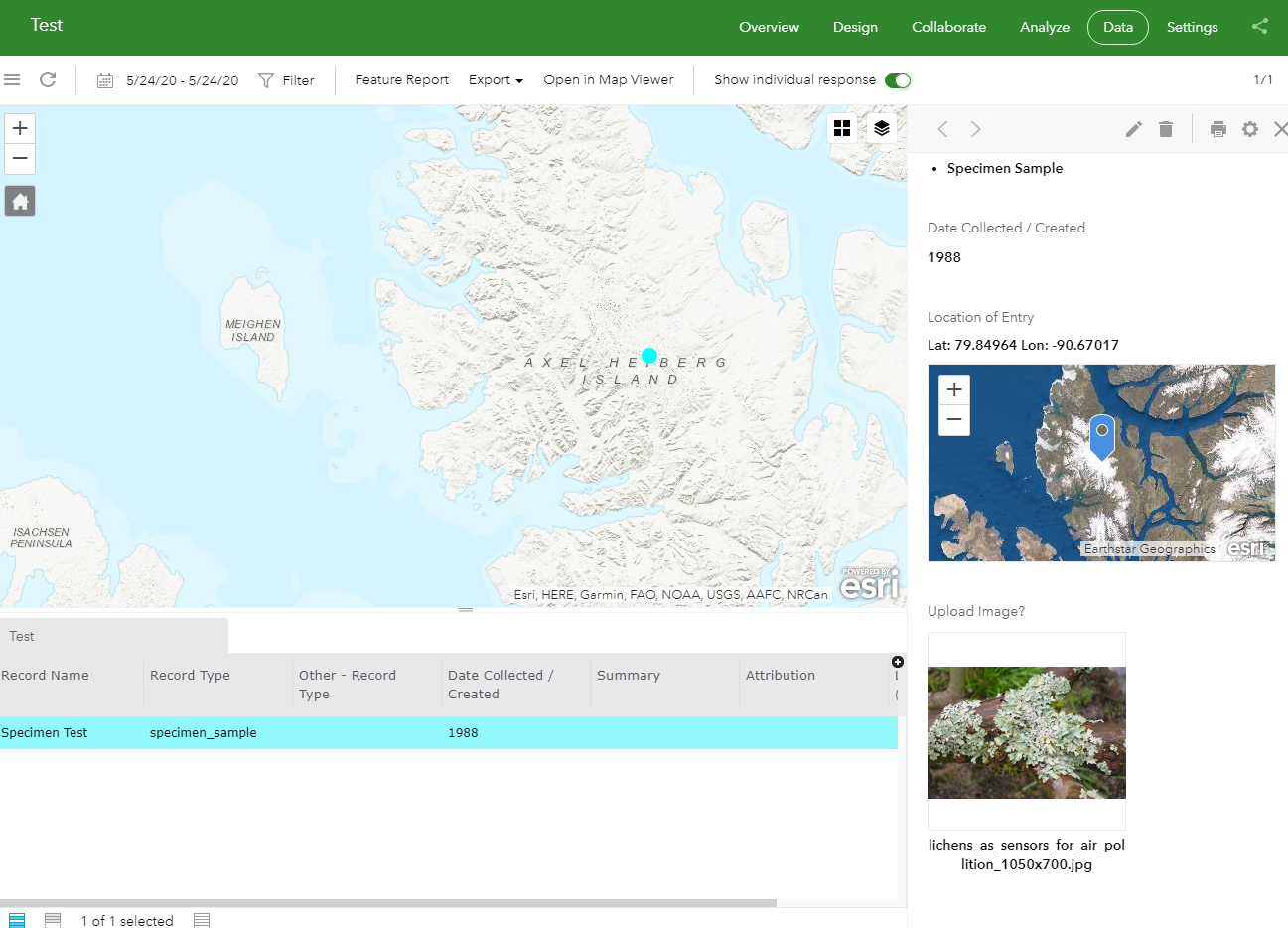The image size is (1288, 928).
Task: Zoom in on the main map
Action: tap(20, 128)
